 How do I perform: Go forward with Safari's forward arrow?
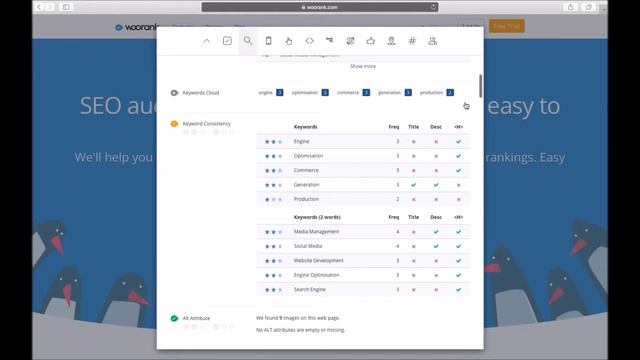pos(50,7)
